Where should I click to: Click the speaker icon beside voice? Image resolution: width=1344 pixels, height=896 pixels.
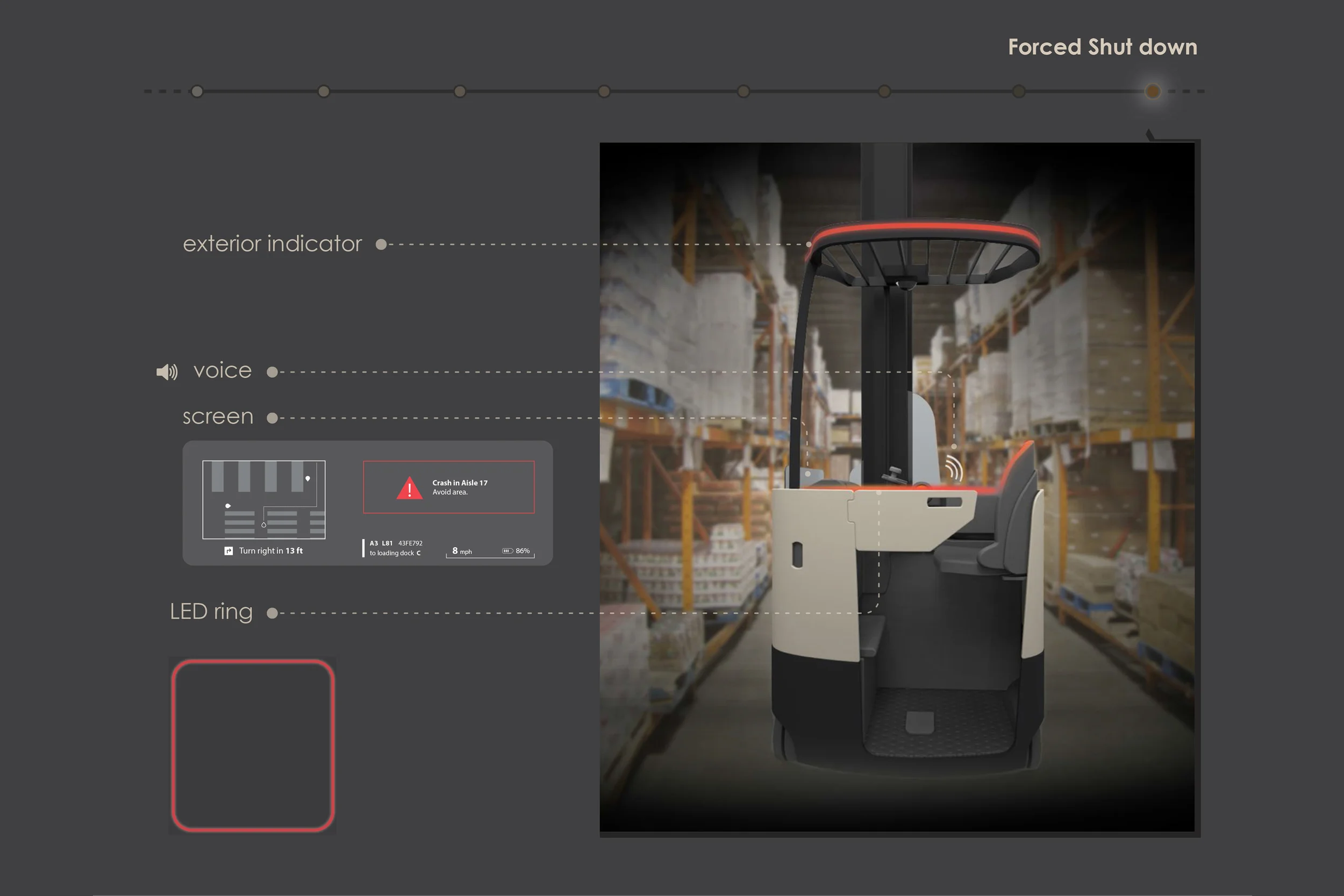tap(167, 372)
